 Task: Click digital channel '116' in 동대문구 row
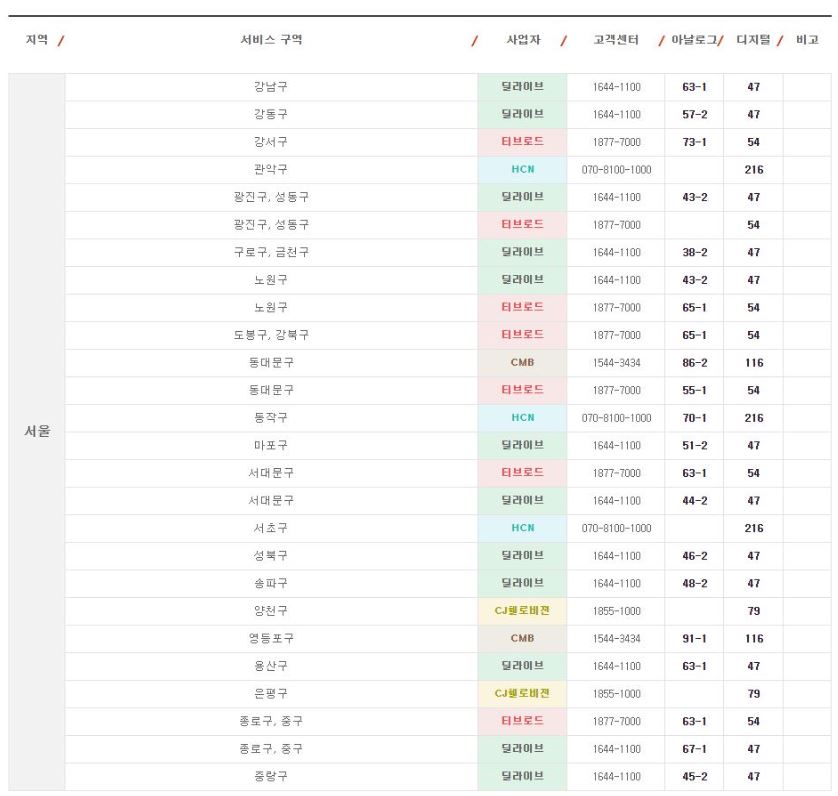coord(754,363)
